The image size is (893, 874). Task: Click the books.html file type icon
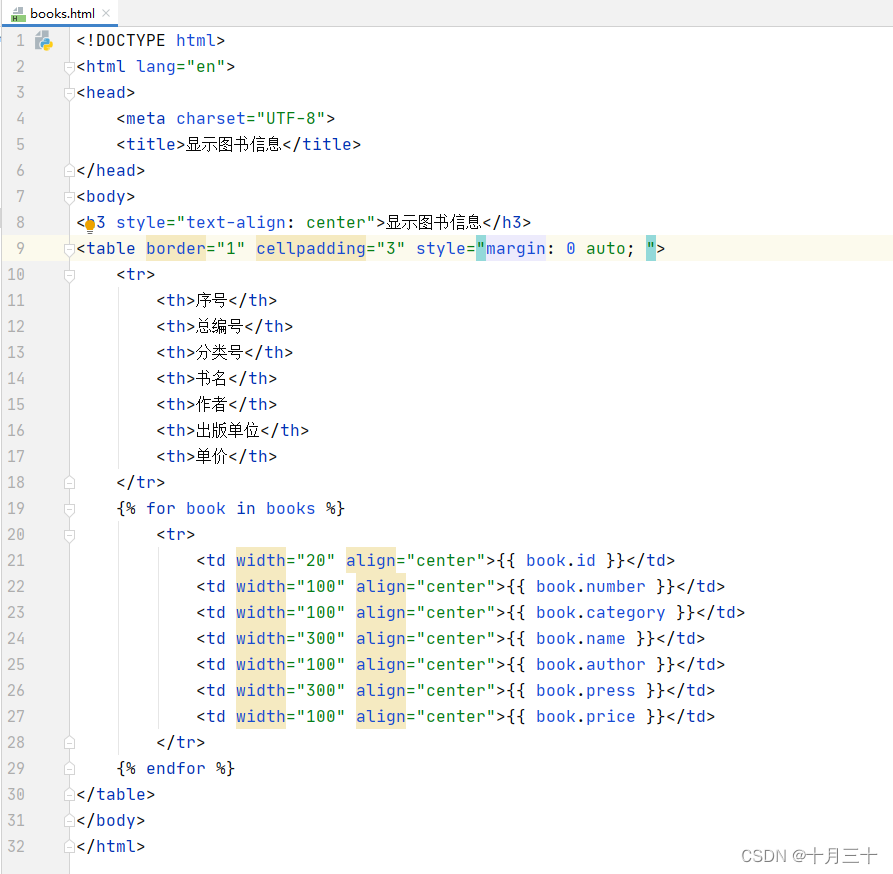coord(18,14)
